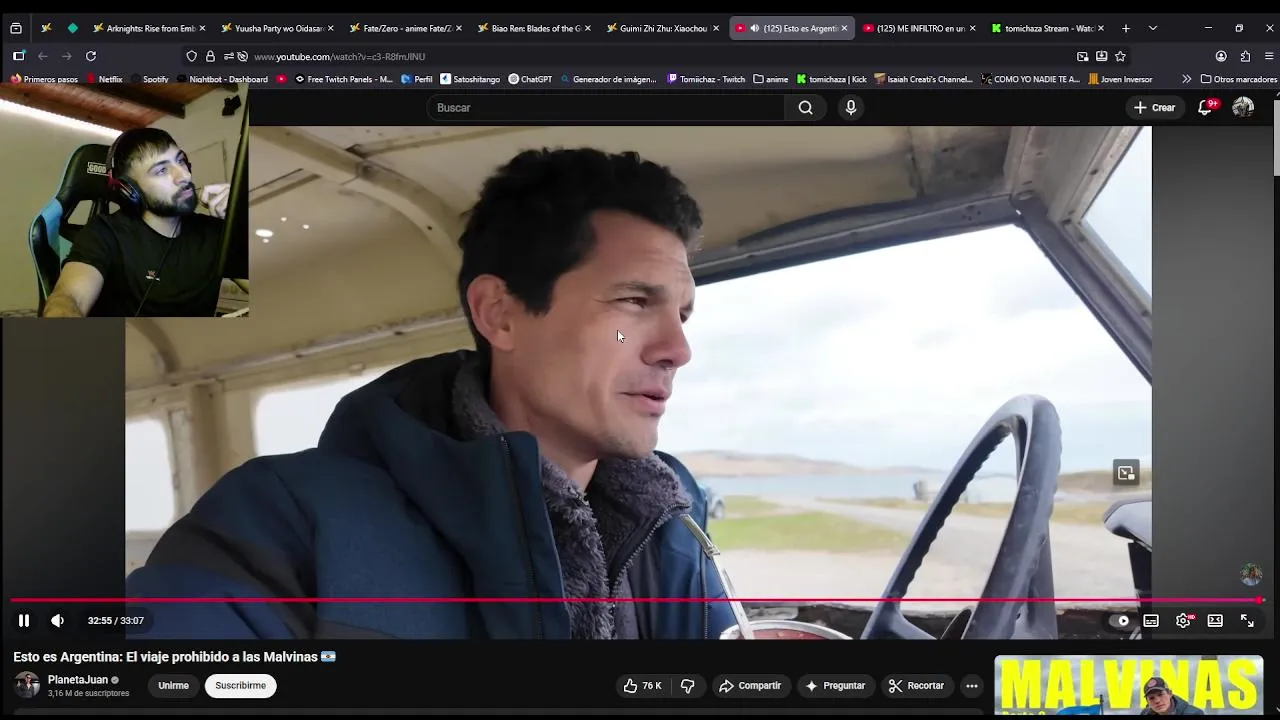Click the search magnifier button
The height and width of the screenshot is (720, 1280).
click(805, 108)
